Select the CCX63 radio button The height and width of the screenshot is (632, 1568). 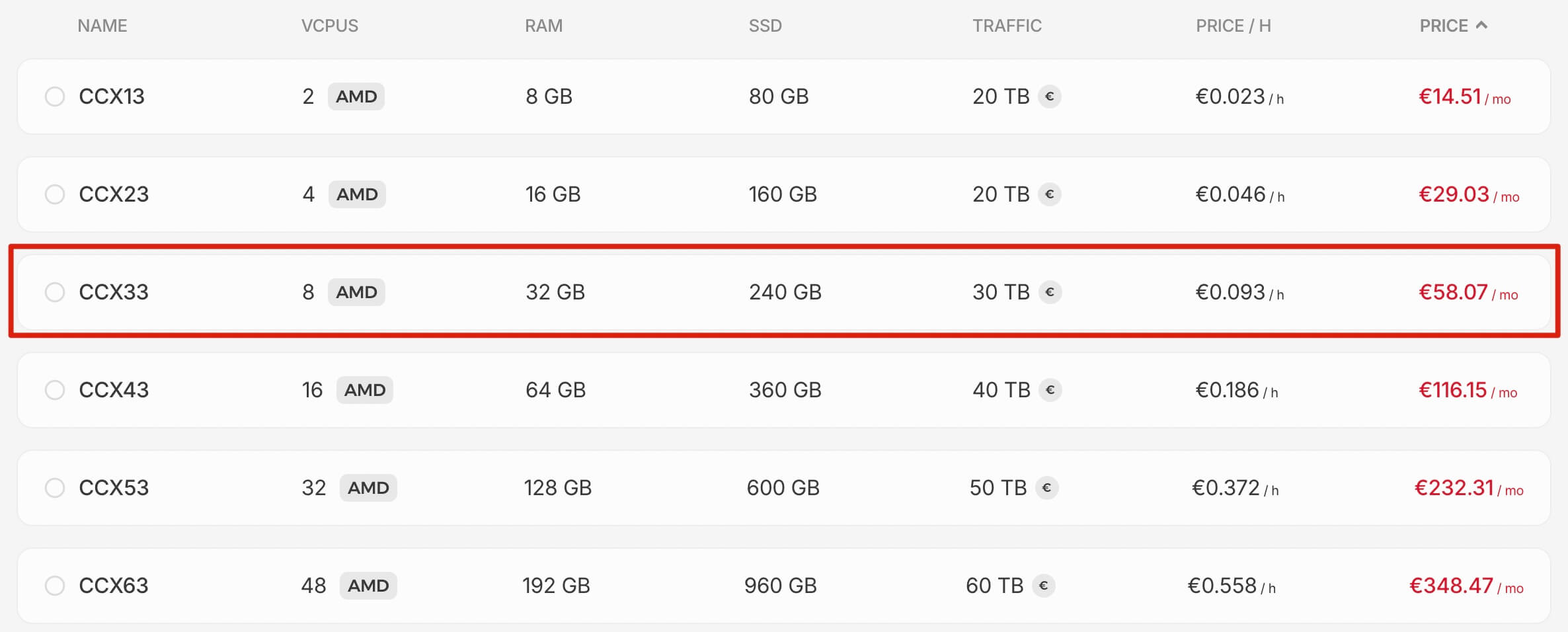pyautogui.click(x=55, y=586)
